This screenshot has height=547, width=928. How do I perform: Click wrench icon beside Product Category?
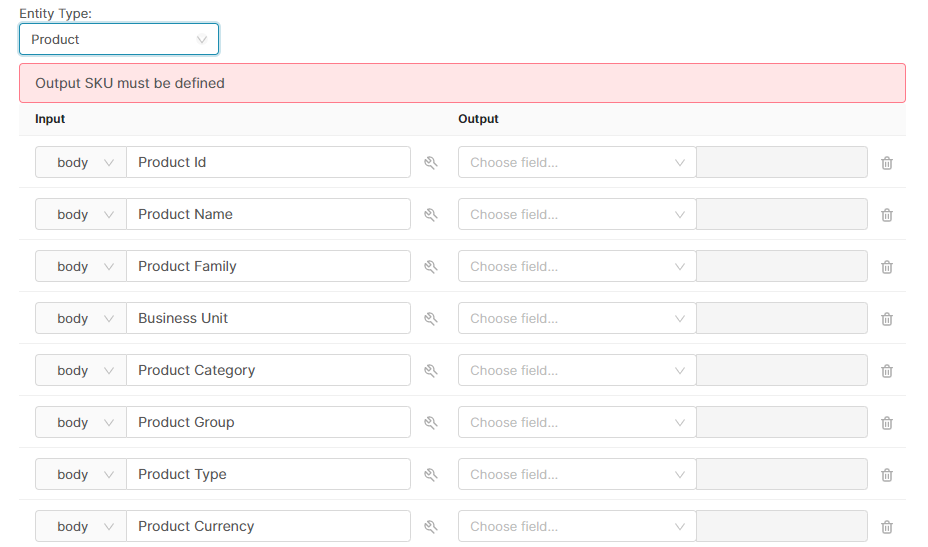coord(431,371)
